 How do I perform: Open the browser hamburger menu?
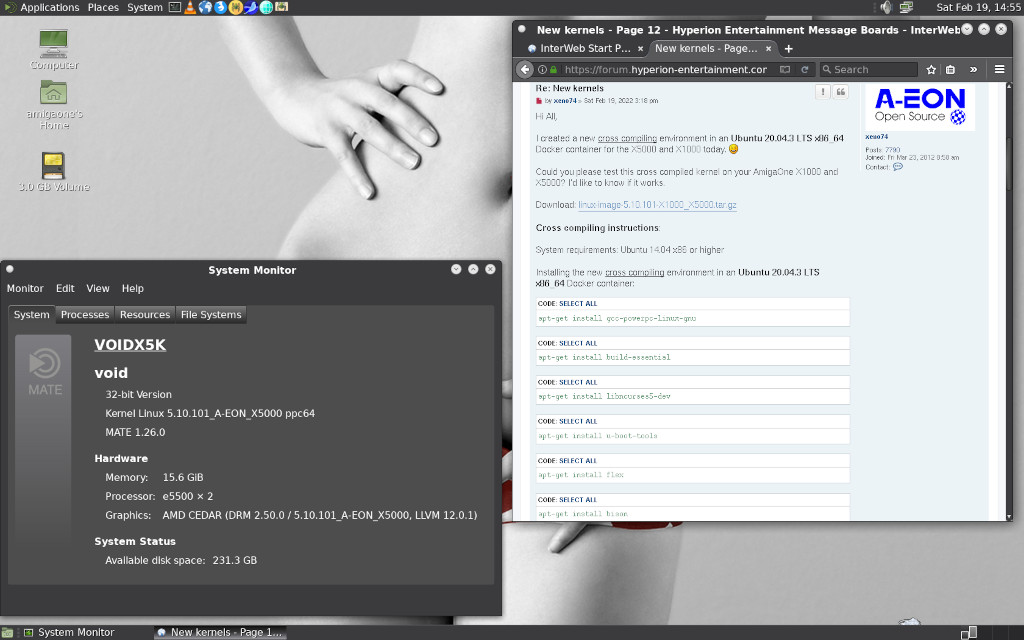[999, 69]
